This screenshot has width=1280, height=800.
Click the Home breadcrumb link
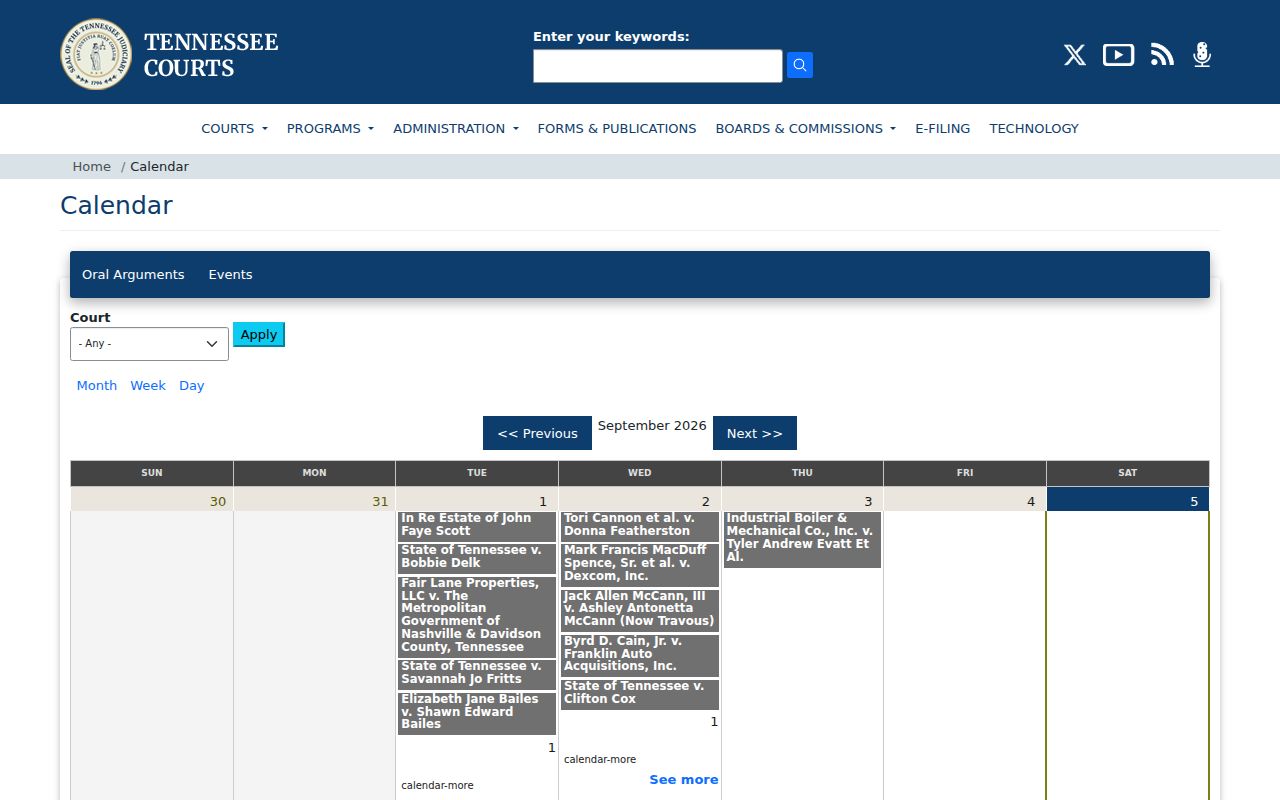[92, 167]
